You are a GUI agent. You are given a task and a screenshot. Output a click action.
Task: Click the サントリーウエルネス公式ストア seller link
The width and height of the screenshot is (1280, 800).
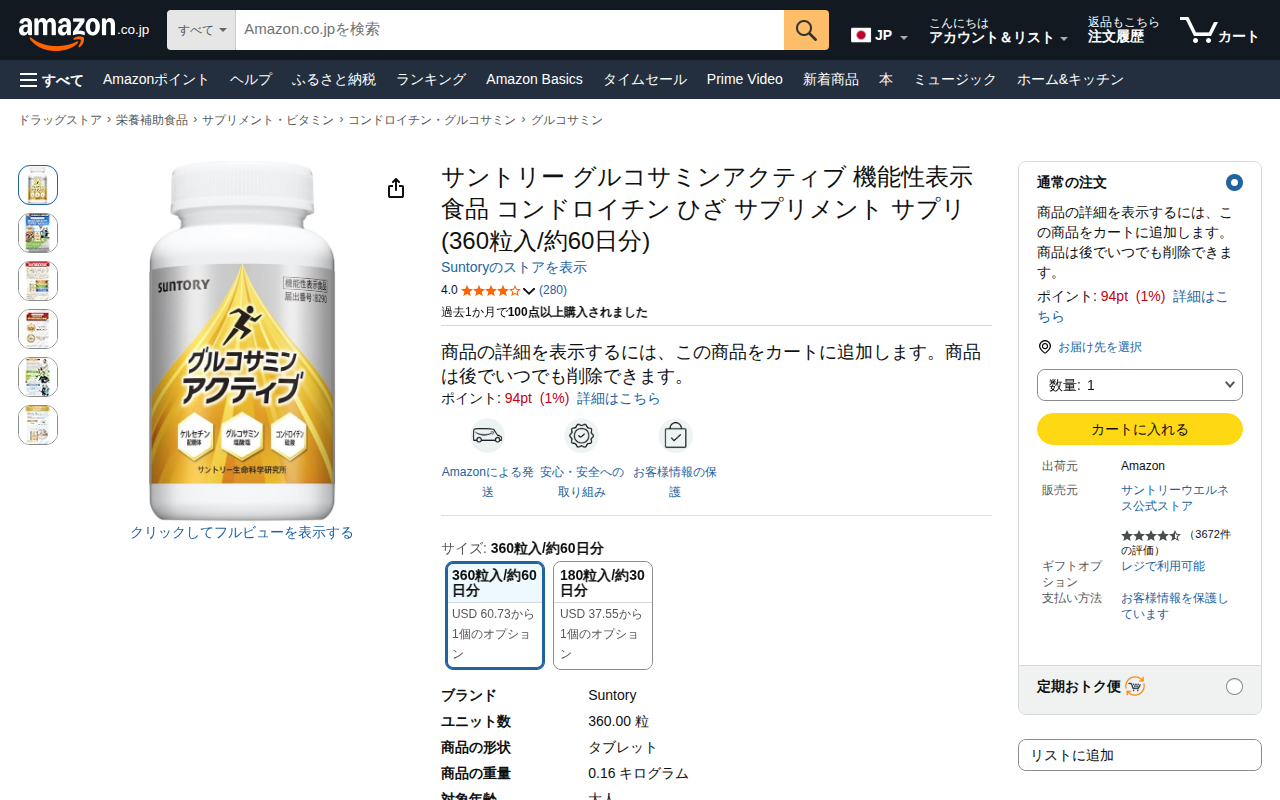point(1175,498)
